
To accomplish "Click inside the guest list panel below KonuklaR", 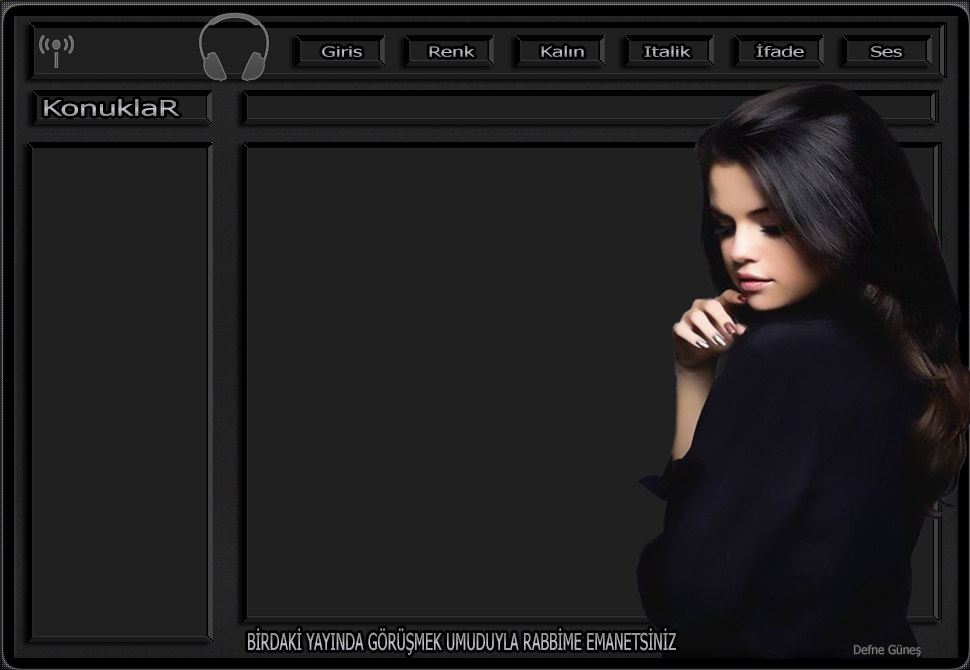I will [120, 390].
